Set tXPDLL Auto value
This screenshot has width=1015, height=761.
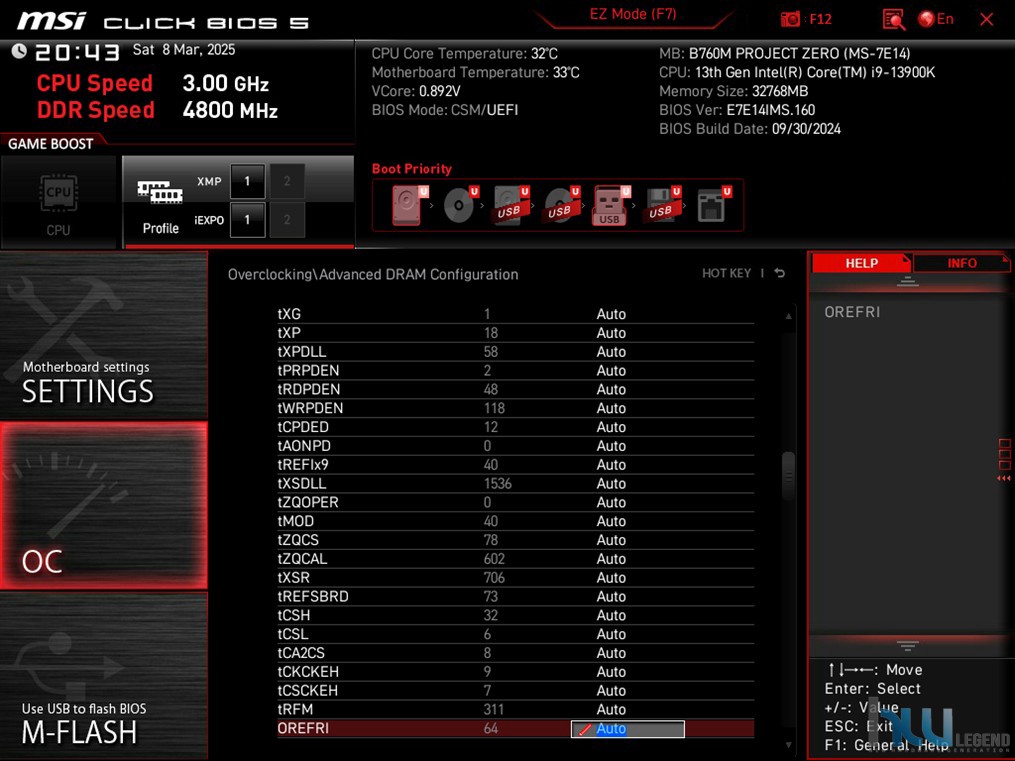click(x=611, y=351)
